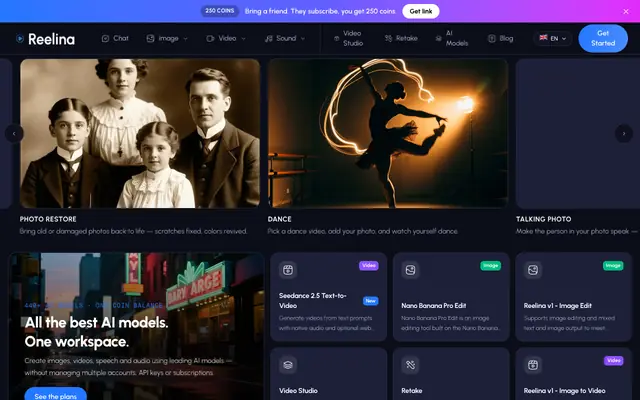Click the DANCE title
Image resolution: width=640 pixels, height=400 pixels.
280,219
